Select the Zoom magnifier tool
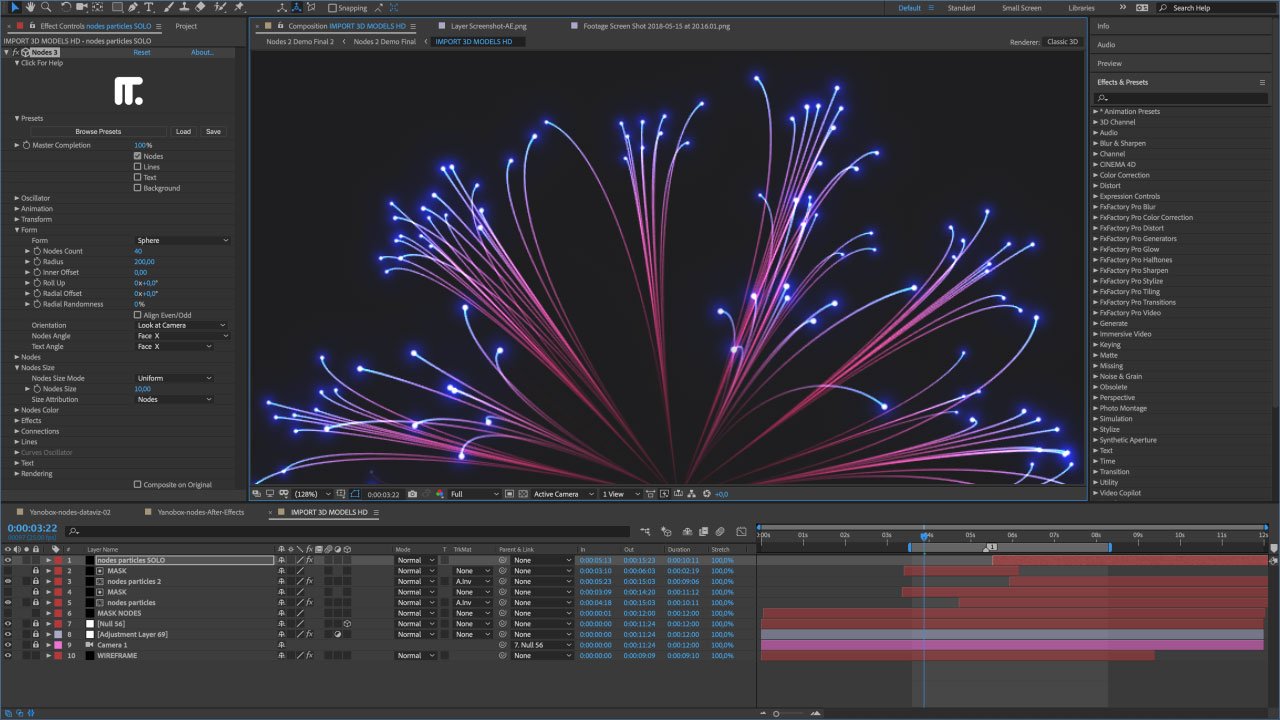This screenshot has width=1280, height=720. click(46, 7)
